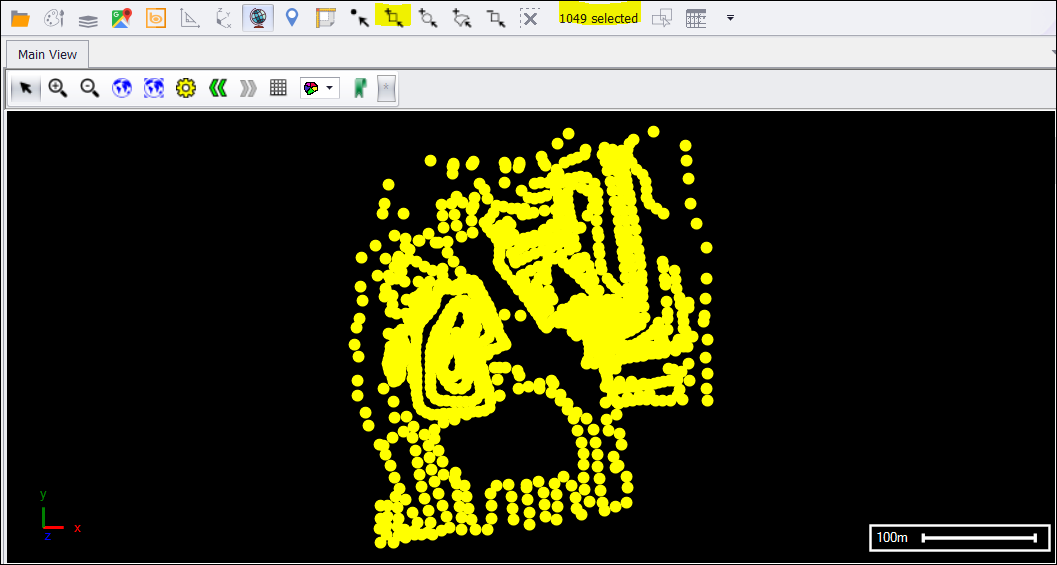This screenshot has height=565, width=1057.
Task: Go to previous view with green arrows
Action: [x=217, y=88]
